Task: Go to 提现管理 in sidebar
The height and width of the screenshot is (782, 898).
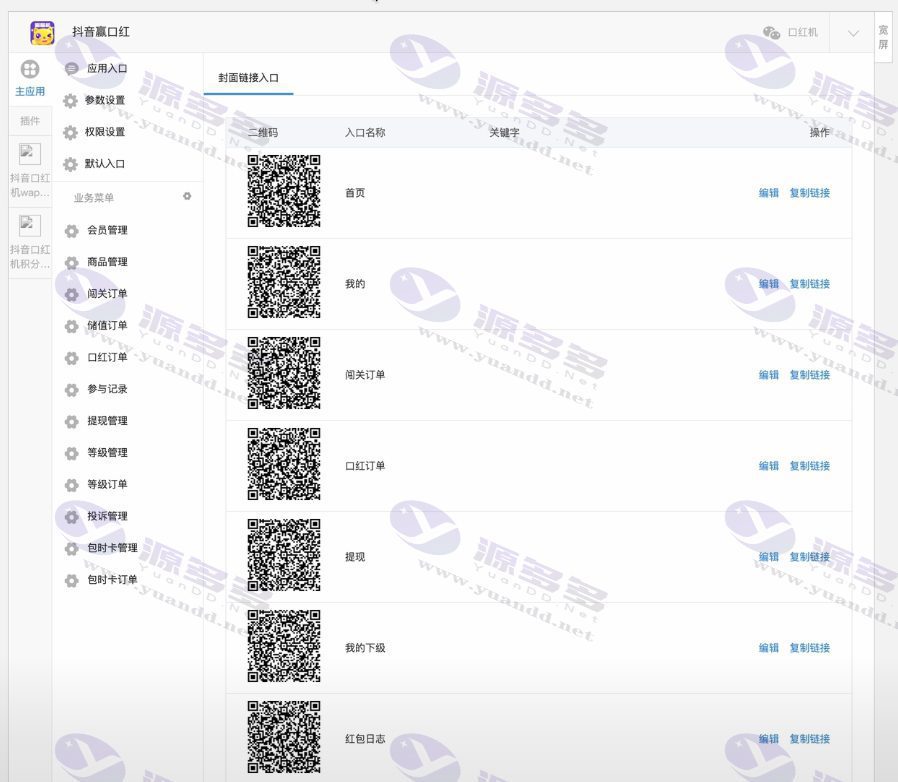Action: 107,421
